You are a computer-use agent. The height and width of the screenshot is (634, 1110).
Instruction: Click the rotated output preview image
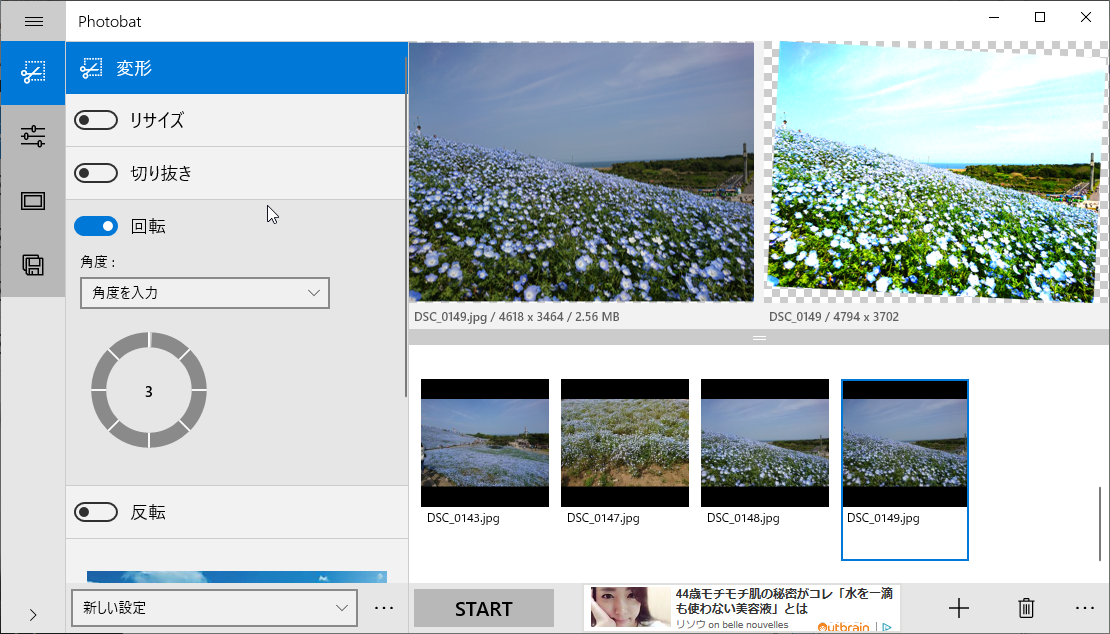point(937,172)
